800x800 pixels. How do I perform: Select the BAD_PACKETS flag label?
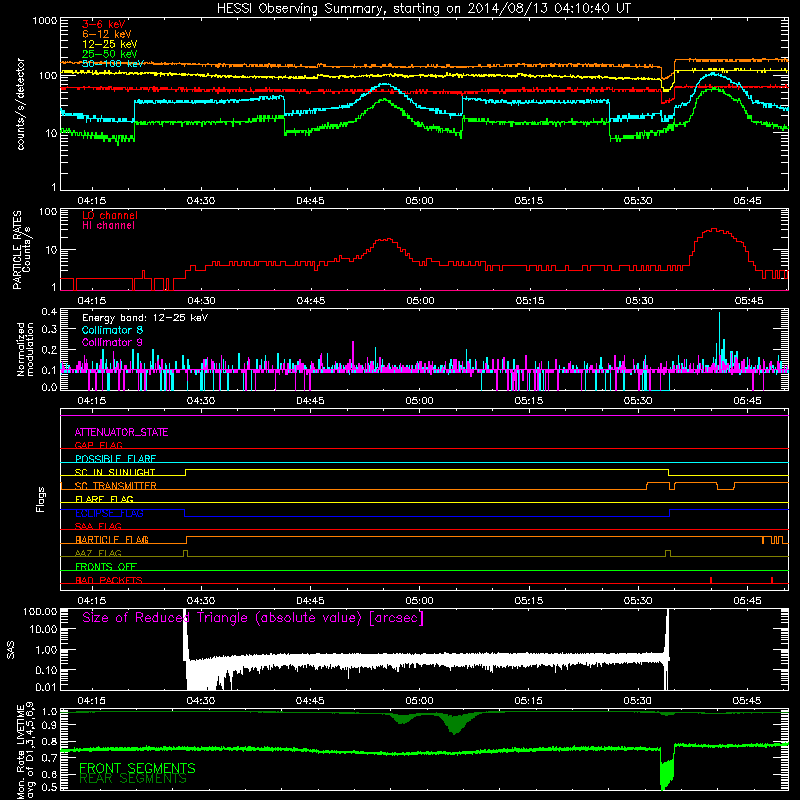109,580
